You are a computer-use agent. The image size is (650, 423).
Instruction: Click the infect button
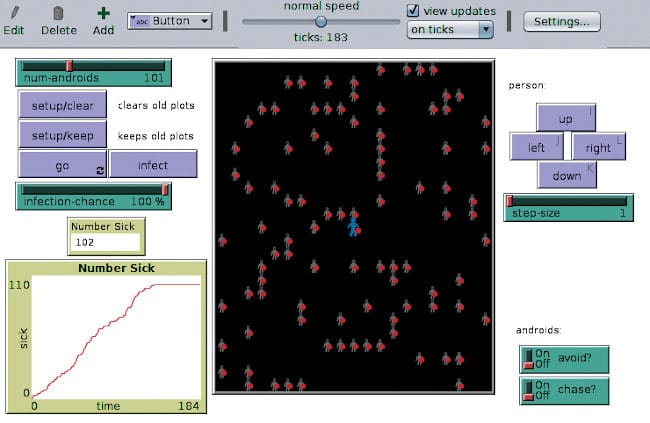pos(153,164)
